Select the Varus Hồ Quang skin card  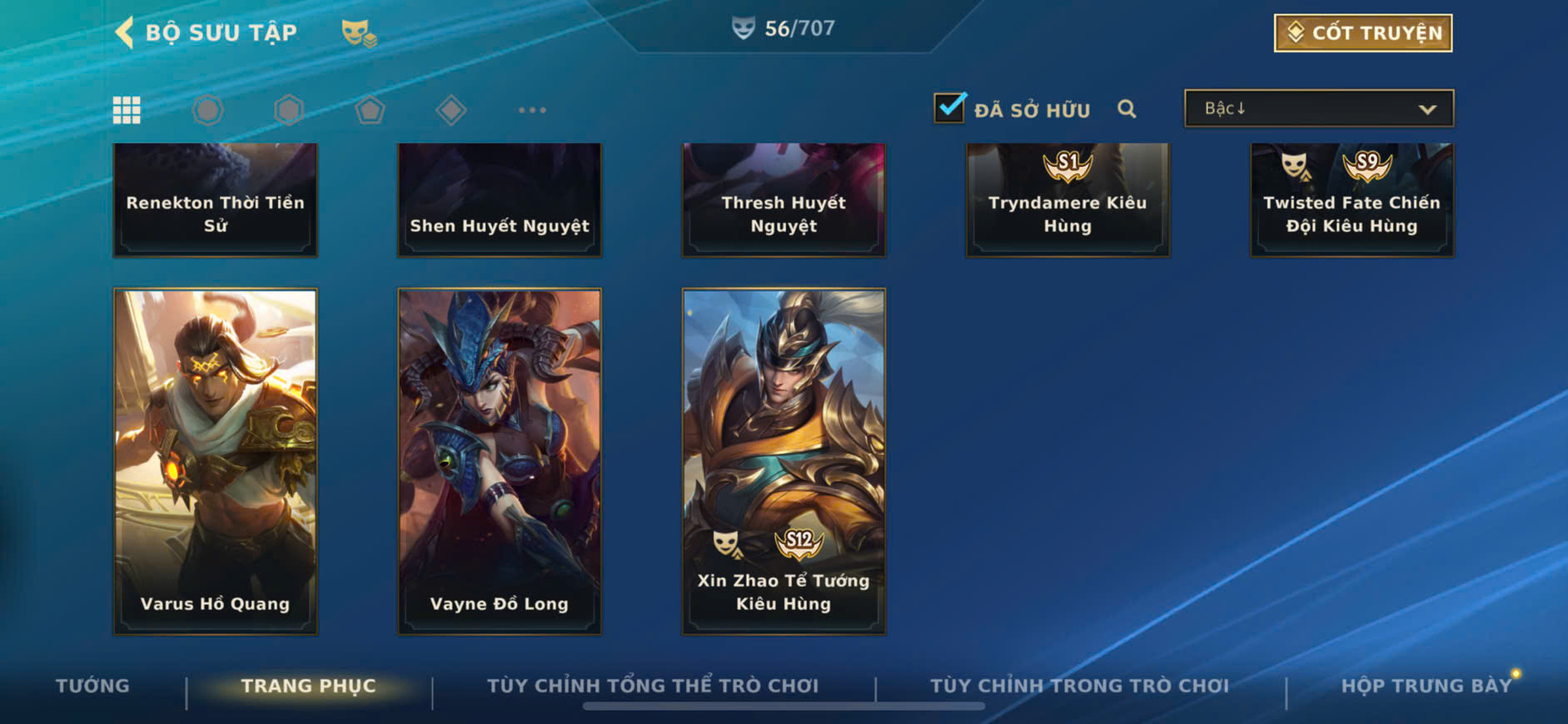[x=216, y=462]
